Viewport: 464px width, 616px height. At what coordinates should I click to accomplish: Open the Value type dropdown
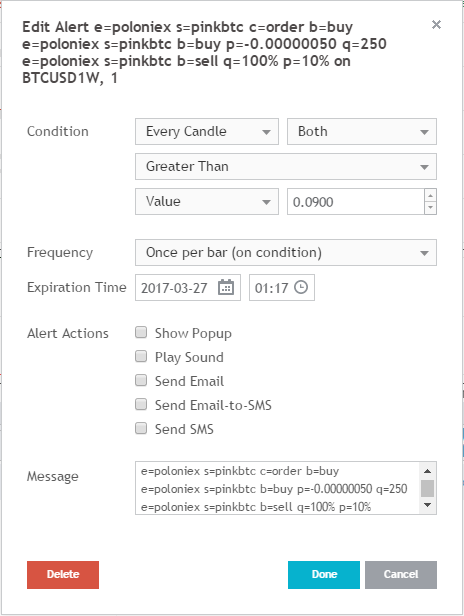click(207, 202)
